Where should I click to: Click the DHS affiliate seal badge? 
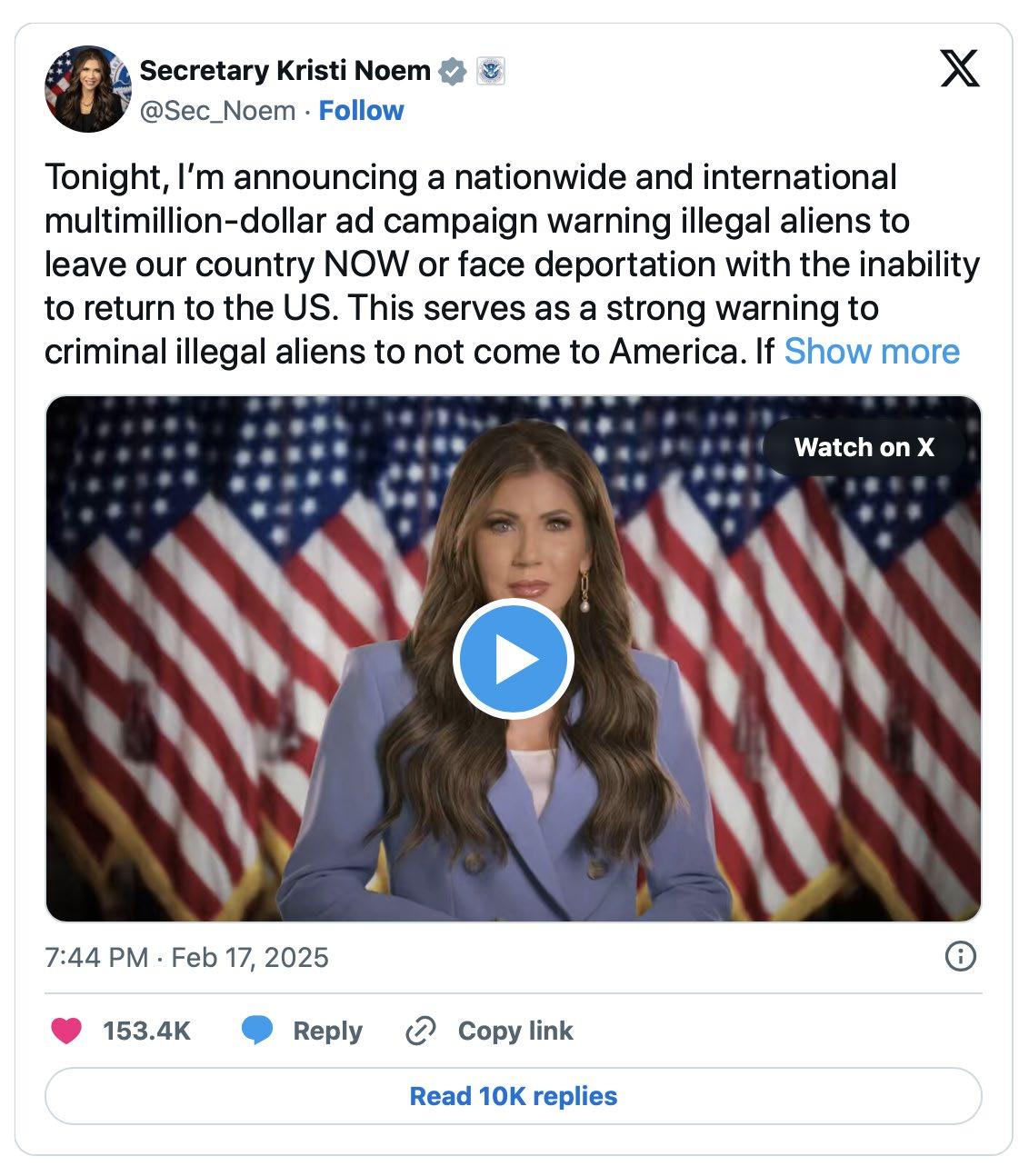coord(491,71)
